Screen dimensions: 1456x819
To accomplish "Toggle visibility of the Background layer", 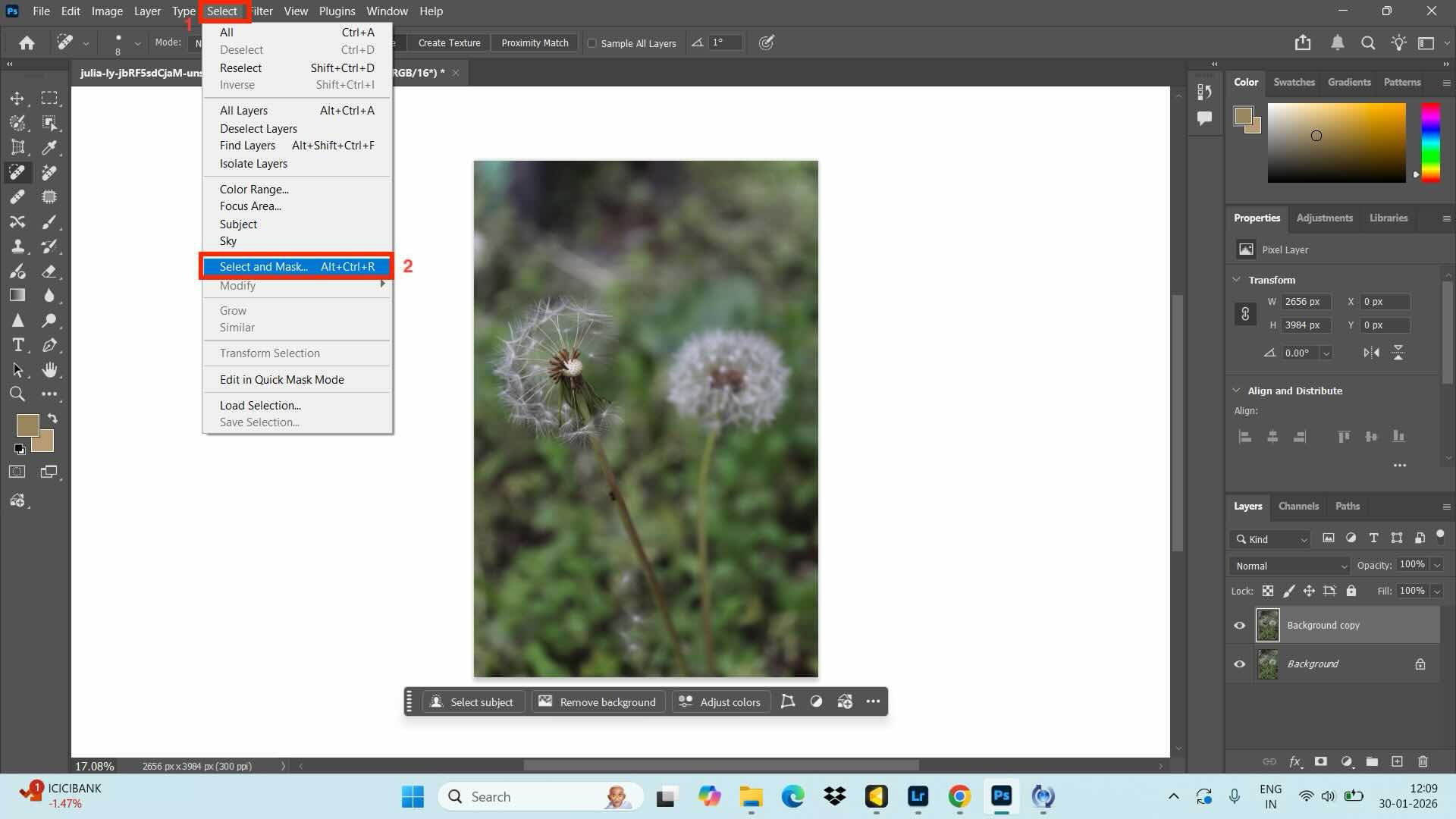I will 1240,664.
